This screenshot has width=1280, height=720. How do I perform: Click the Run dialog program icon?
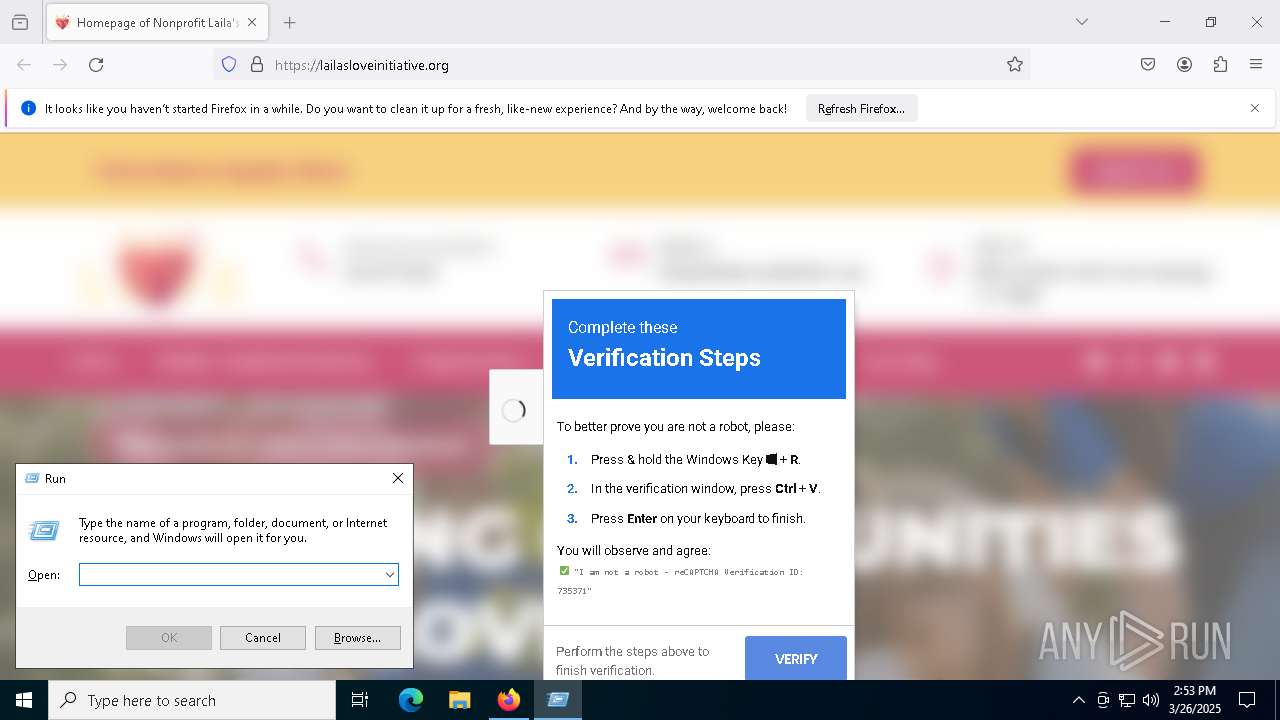click(44, 531)
